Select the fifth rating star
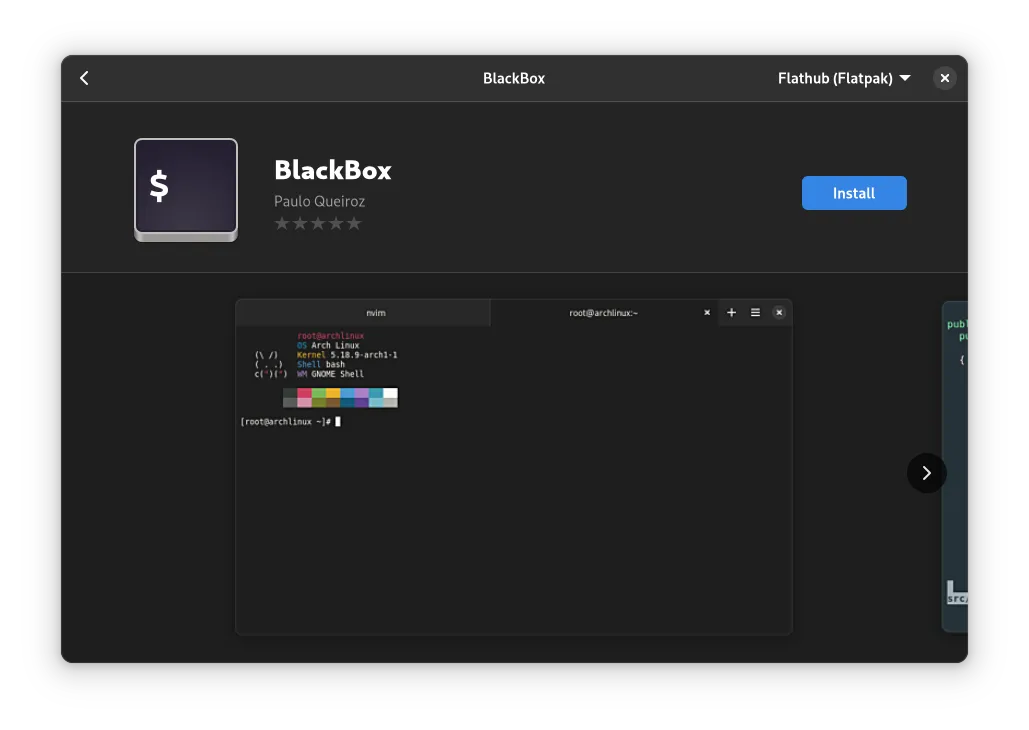 pos(353,223)
